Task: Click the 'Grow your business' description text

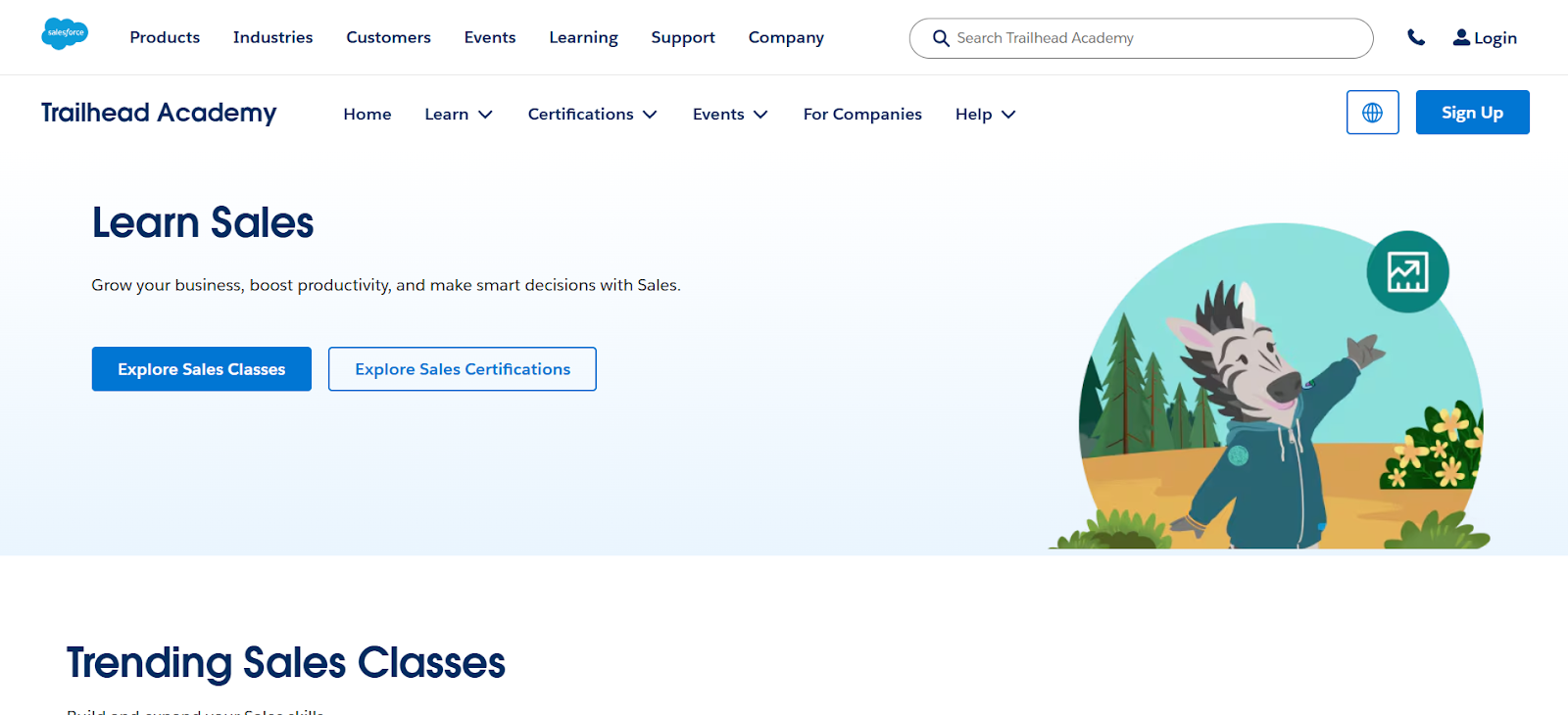Action: click(386, 285)
